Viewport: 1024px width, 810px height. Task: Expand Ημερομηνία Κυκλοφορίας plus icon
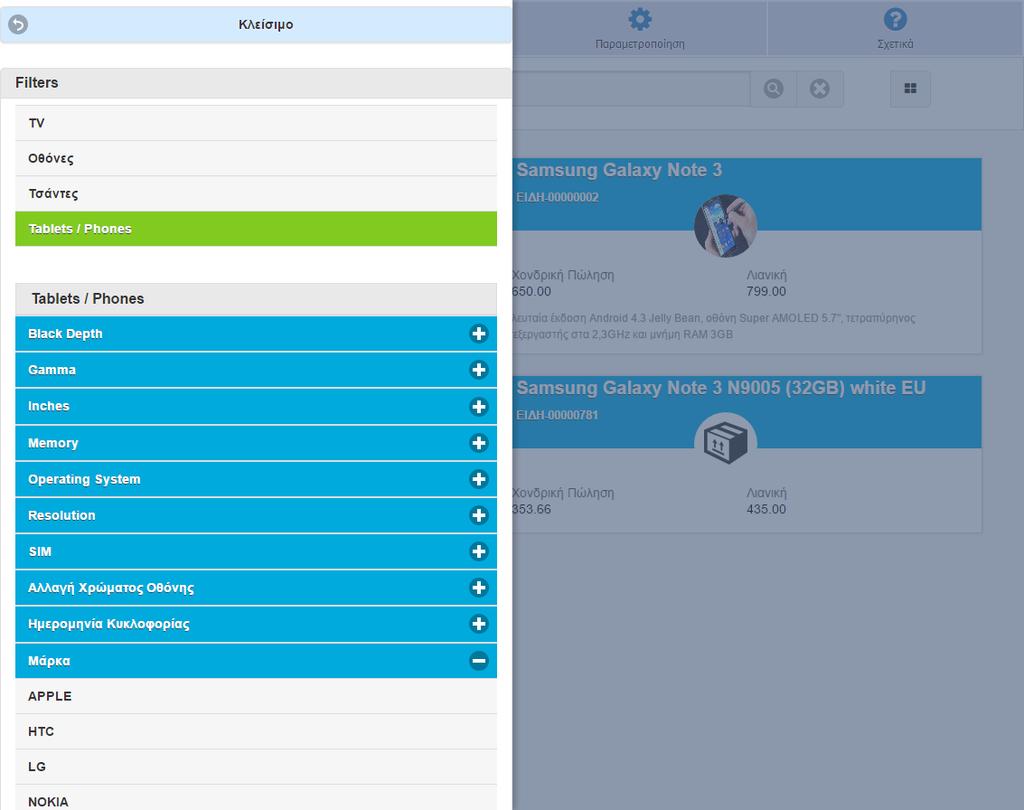(x=479, y=624)
